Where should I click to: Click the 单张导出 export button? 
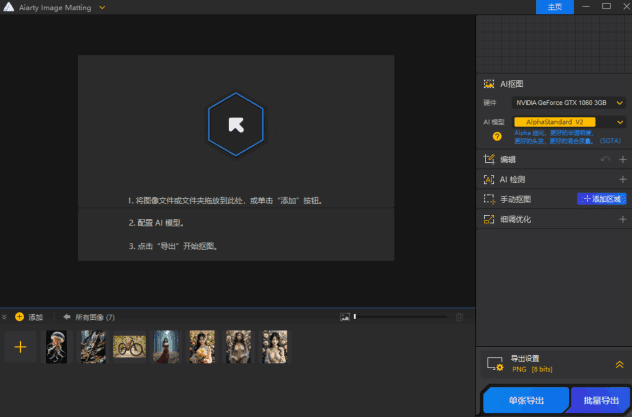[526, 401]
